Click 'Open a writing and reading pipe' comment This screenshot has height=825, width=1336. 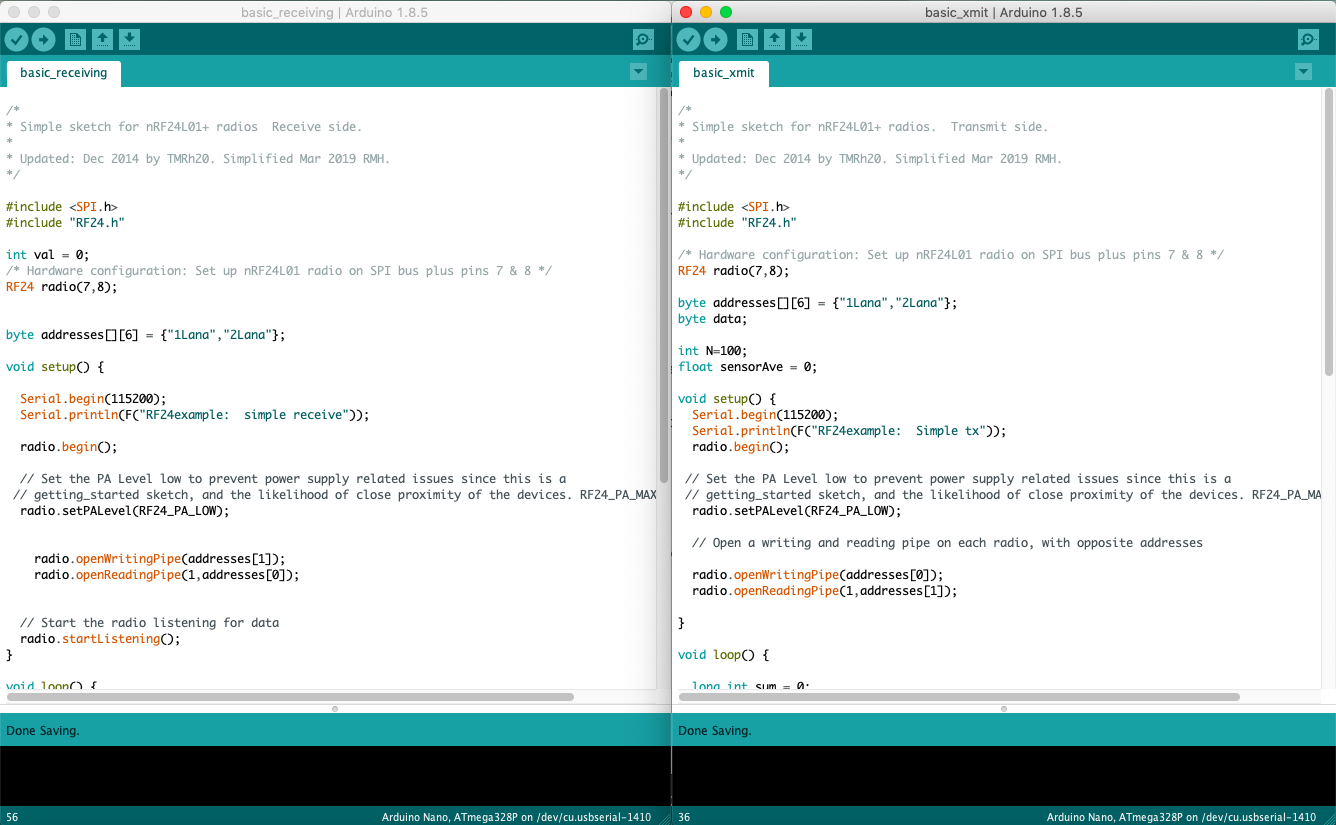[x=947, y=543]
